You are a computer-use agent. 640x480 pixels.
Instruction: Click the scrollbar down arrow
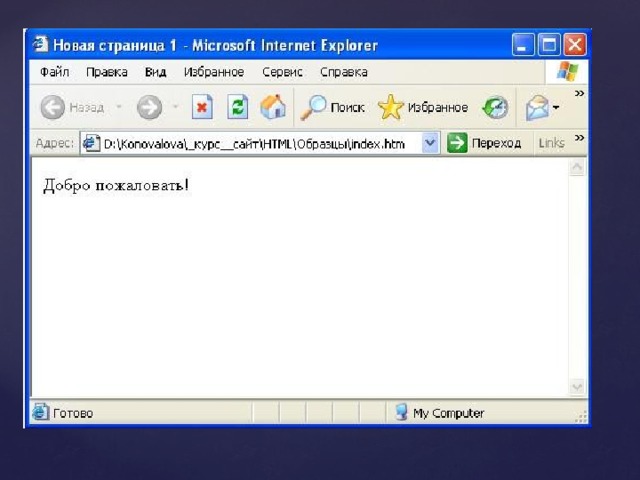pos(577,387)
